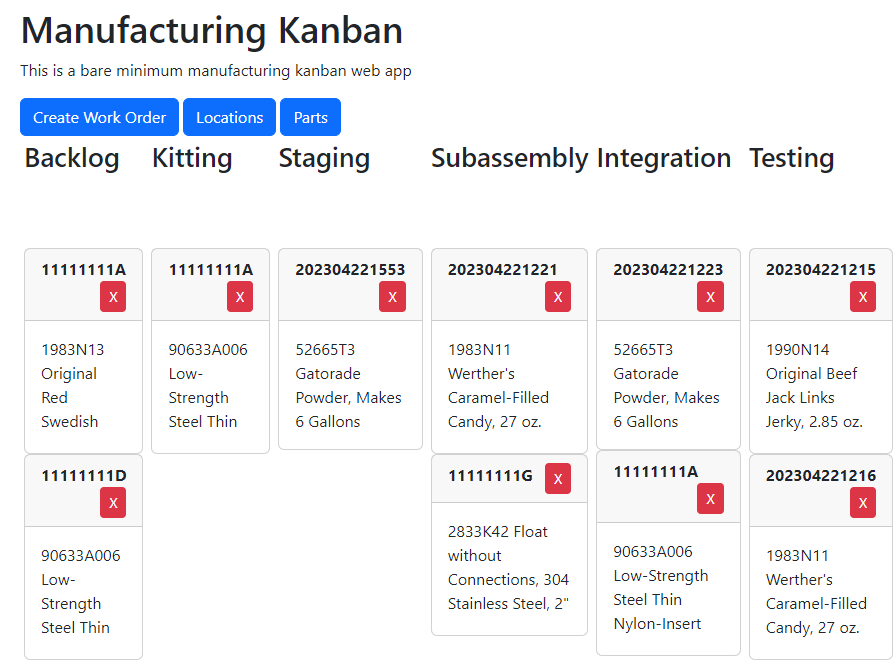Image resolution: width=895 pixels, height=665 pixels.
Task: Open the Locations page
Action: [229, 117]
